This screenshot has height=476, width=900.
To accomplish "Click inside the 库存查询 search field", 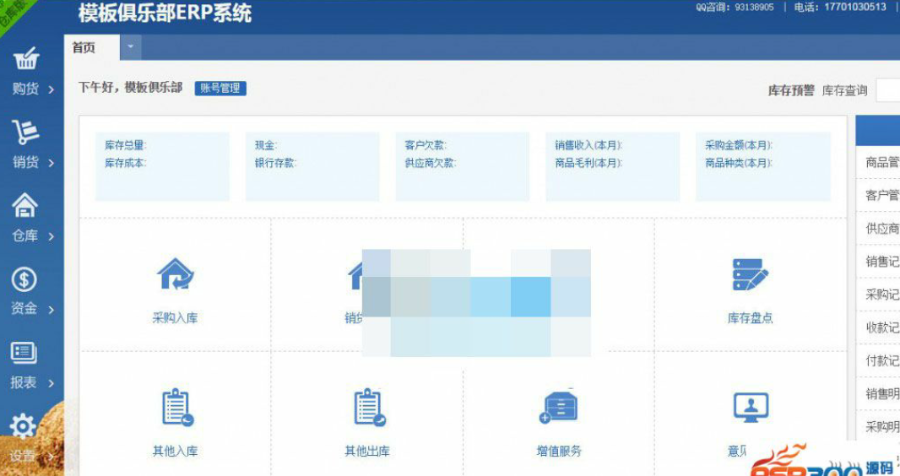I will coord(888,91).
